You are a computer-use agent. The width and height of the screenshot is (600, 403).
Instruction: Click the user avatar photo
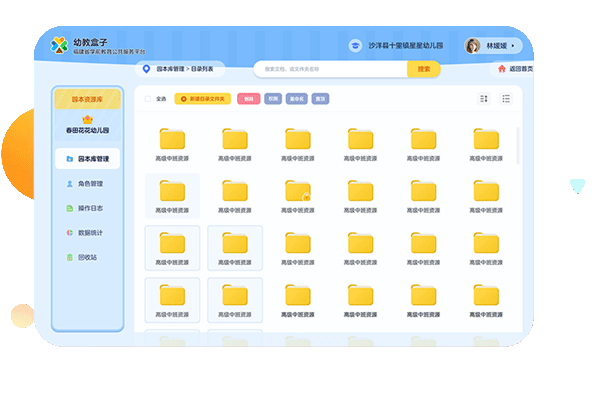[472, 46]
